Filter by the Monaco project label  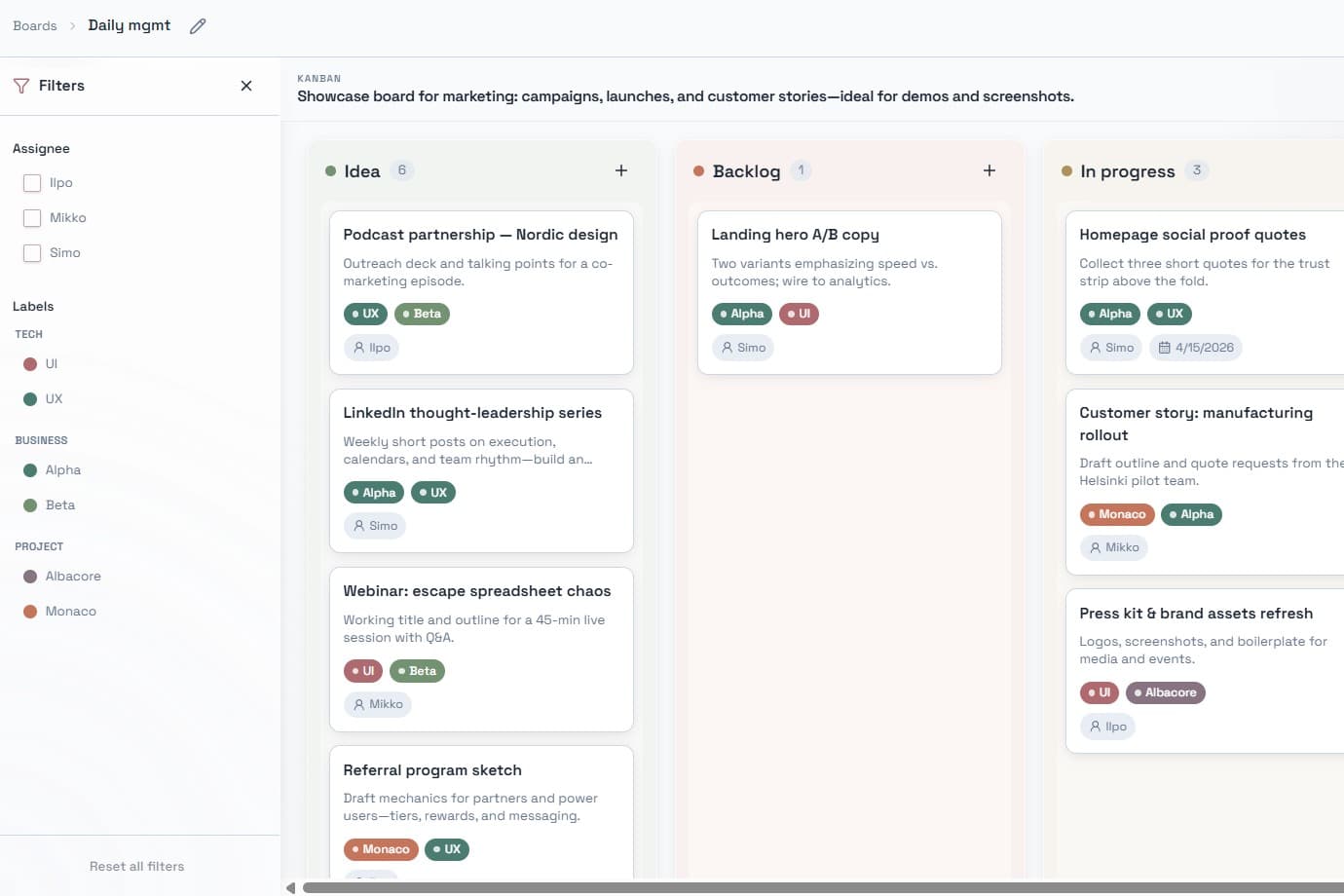(x=59, y=612)
